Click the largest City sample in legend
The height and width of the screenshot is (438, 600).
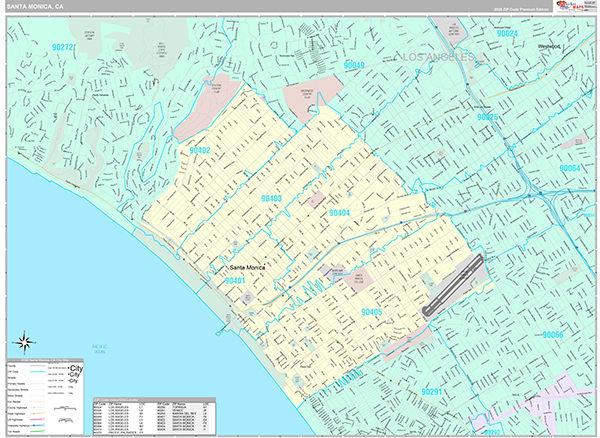pos(76,368)
